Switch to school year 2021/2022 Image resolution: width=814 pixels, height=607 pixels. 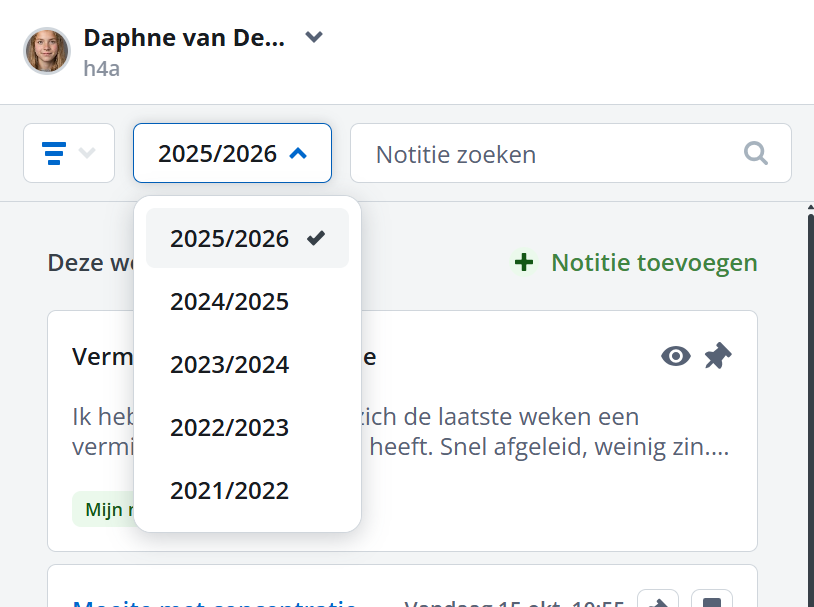[x=230, y=490]
